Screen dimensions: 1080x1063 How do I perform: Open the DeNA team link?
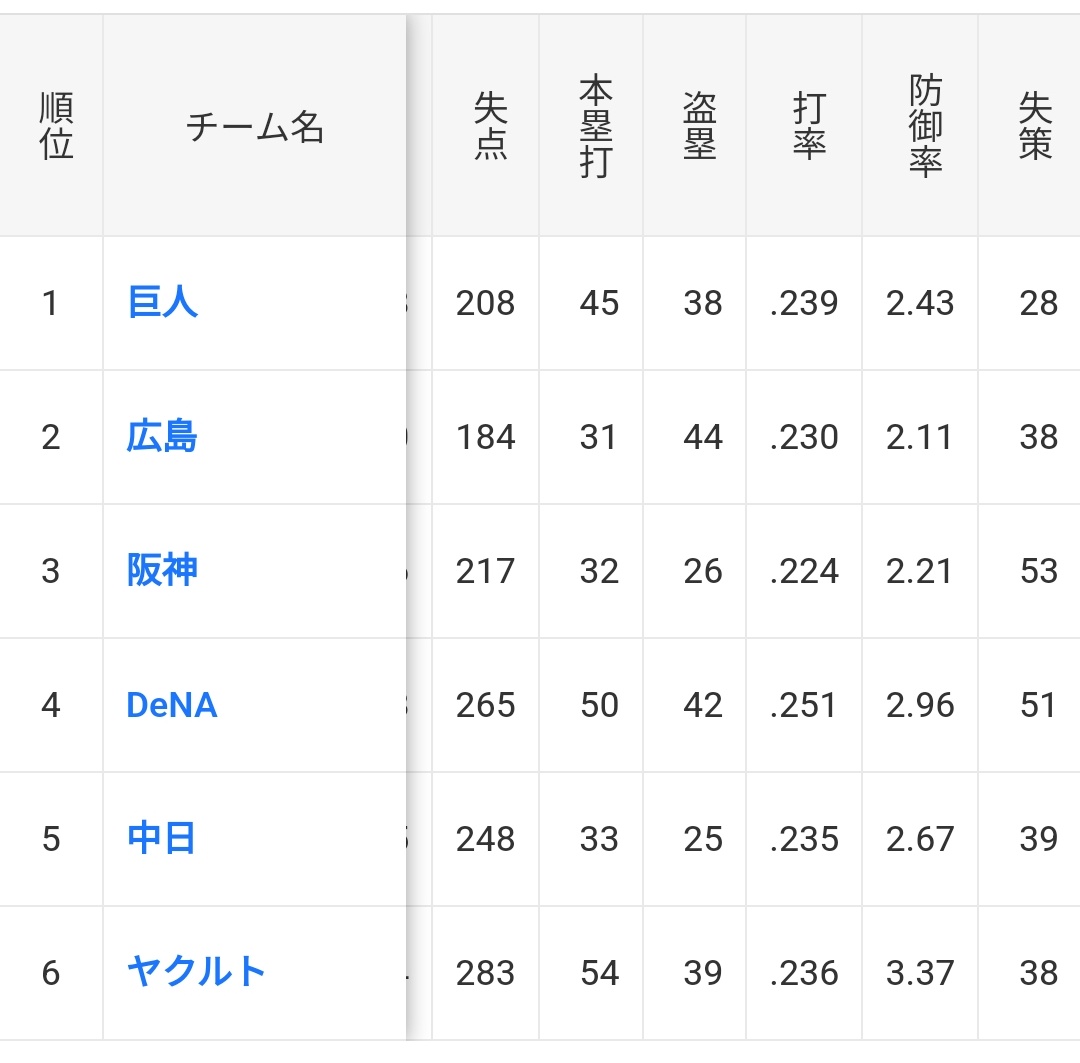(x=172, y=705)
